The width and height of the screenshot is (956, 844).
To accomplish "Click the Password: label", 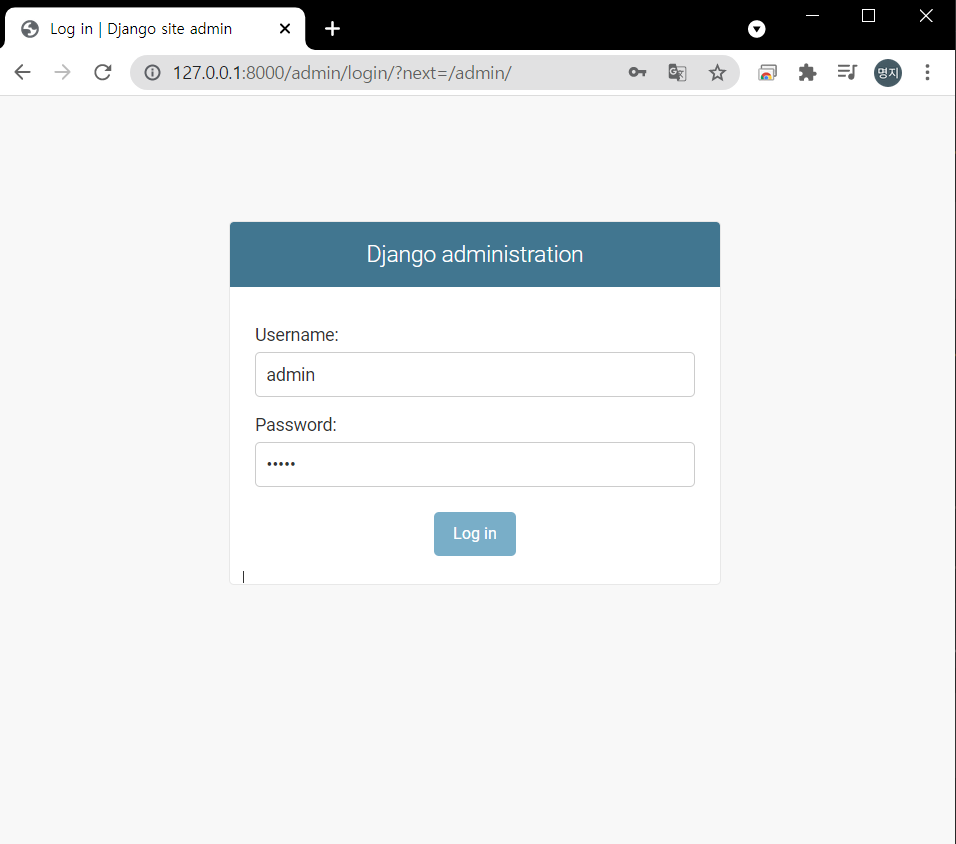I will [296, 424].
